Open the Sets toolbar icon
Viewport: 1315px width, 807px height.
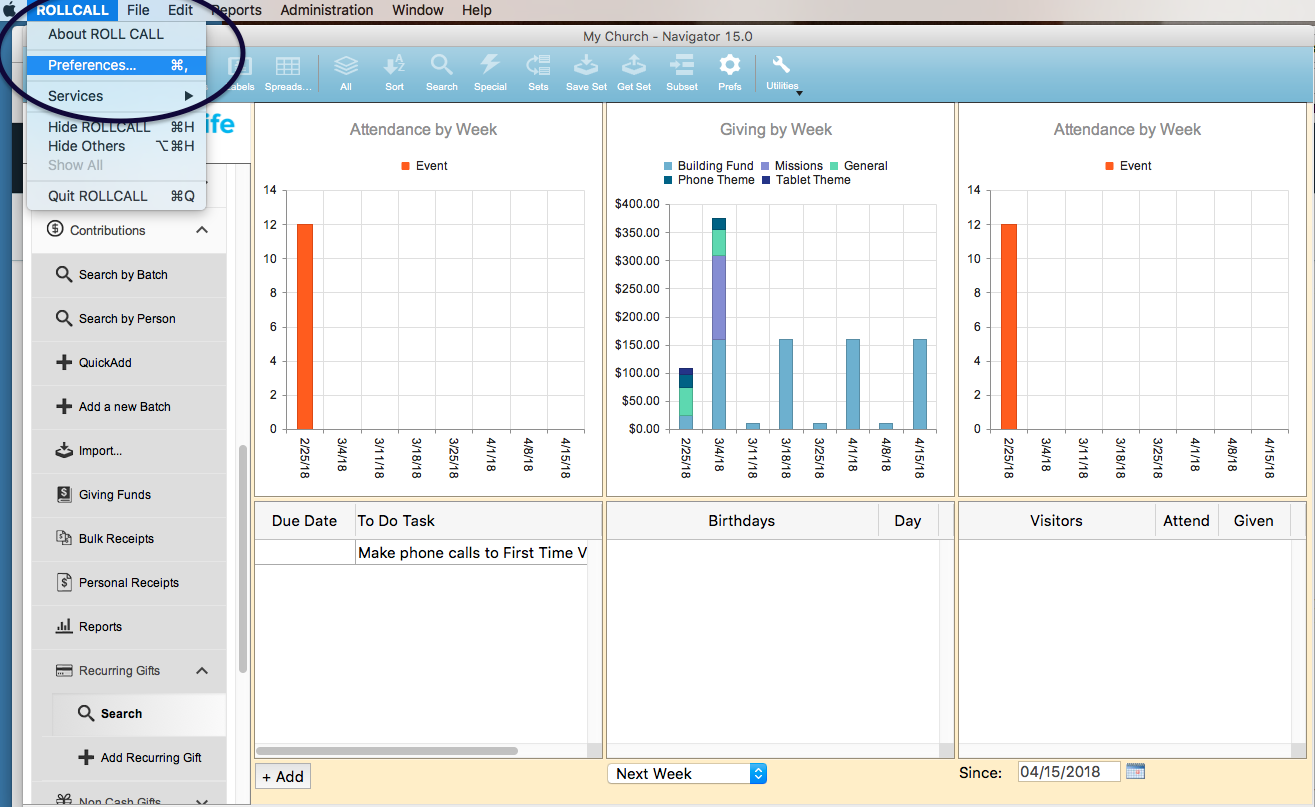pos(538,66)
